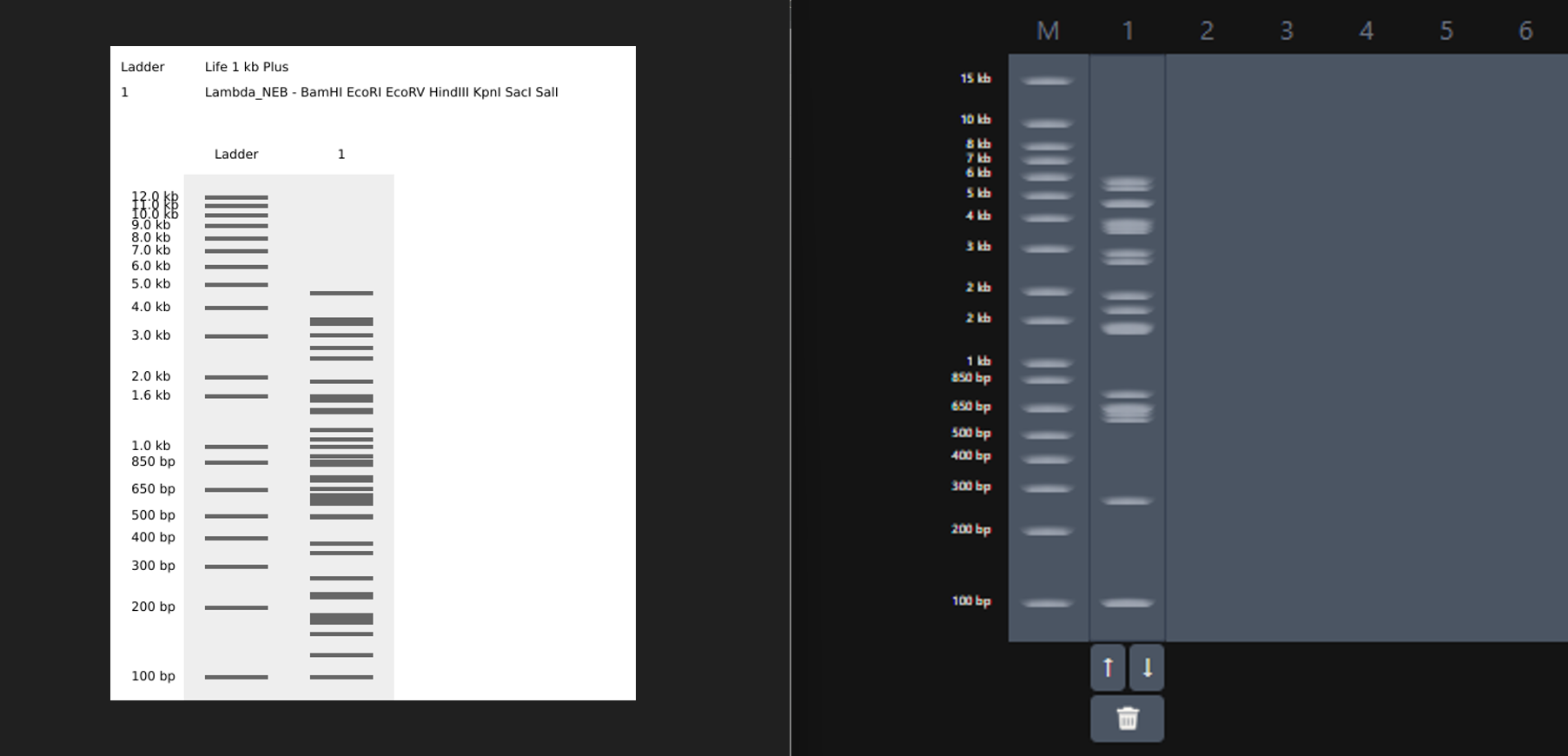Click the 15 kb ladder band

point(1047,81)
